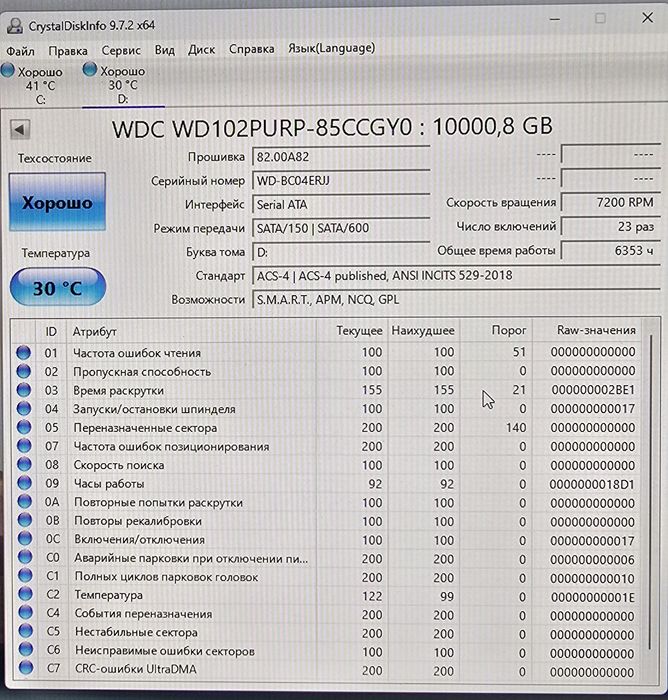Open the Диск menu
This screenshot has height=700, width=668.
pos(201,50)
